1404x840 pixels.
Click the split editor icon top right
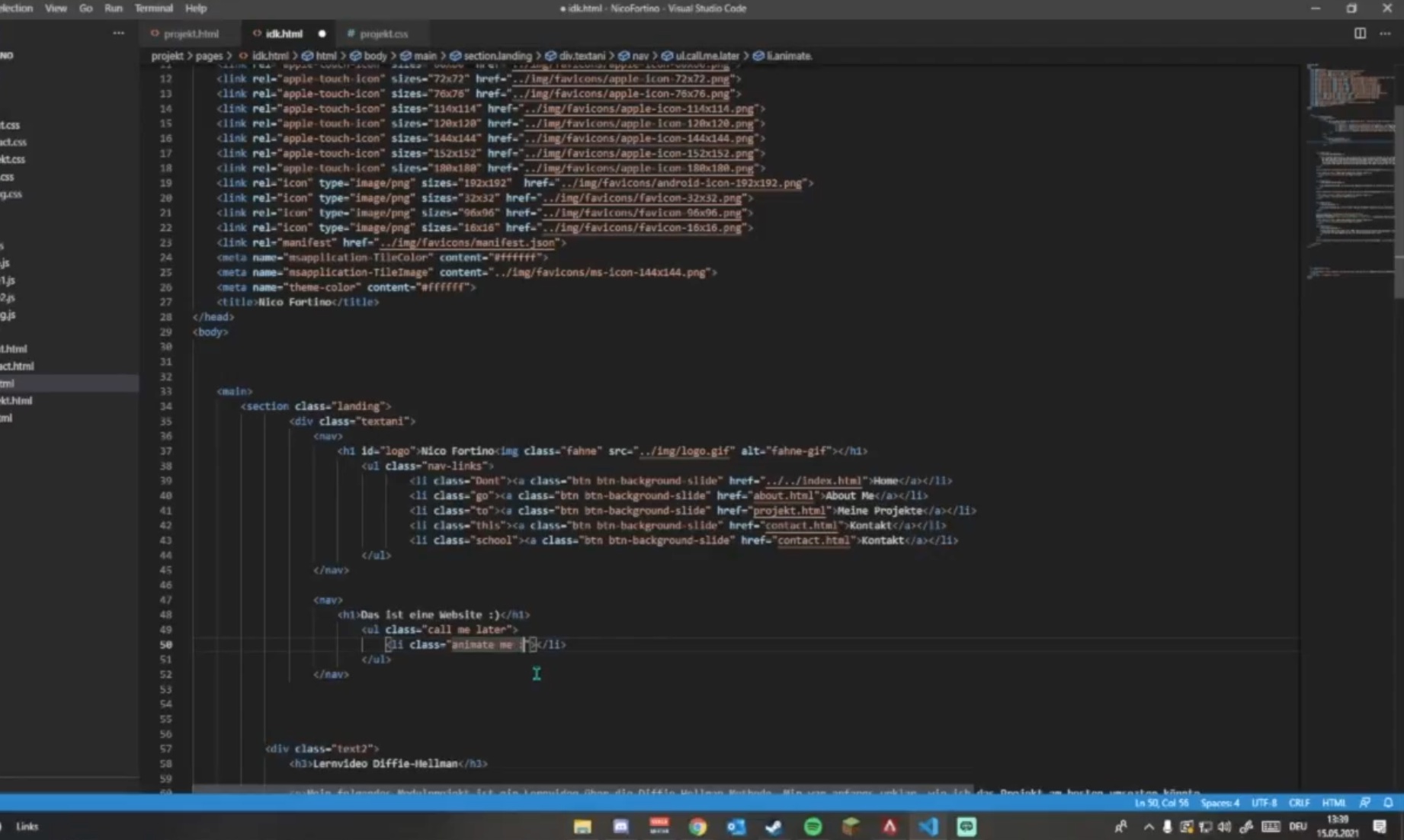(1360, 34)
